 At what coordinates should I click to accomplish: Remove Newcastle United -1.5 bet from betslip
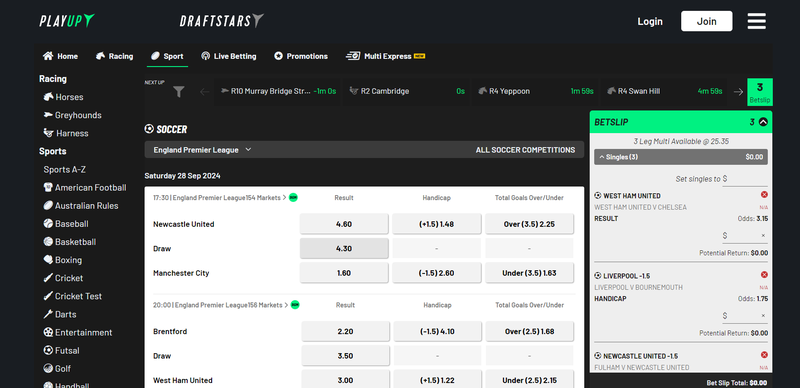click(x=764, y=355)
